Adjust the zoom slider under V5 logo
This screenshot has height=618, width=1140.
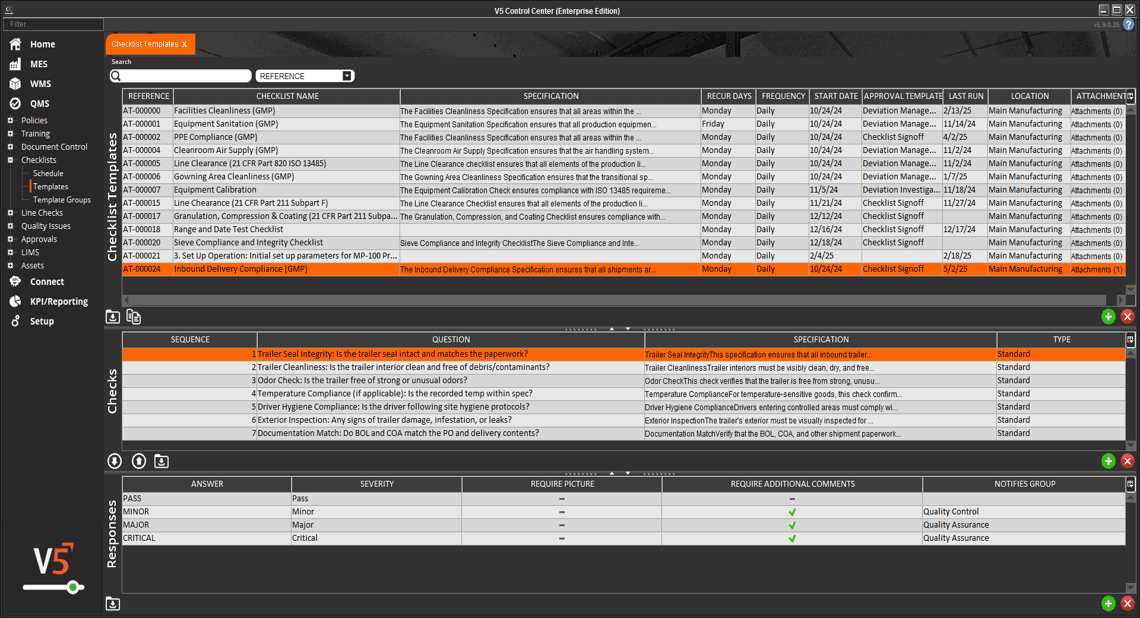(x=73, y=587)
